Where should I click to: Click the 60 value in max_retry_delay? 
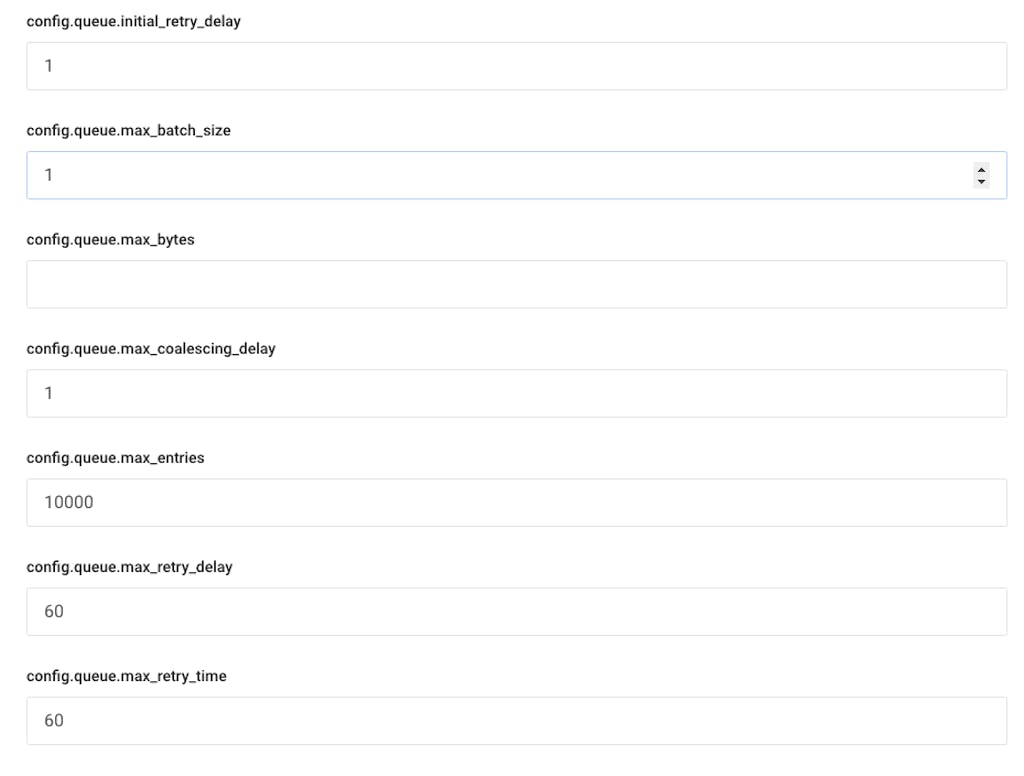(54, 611)
